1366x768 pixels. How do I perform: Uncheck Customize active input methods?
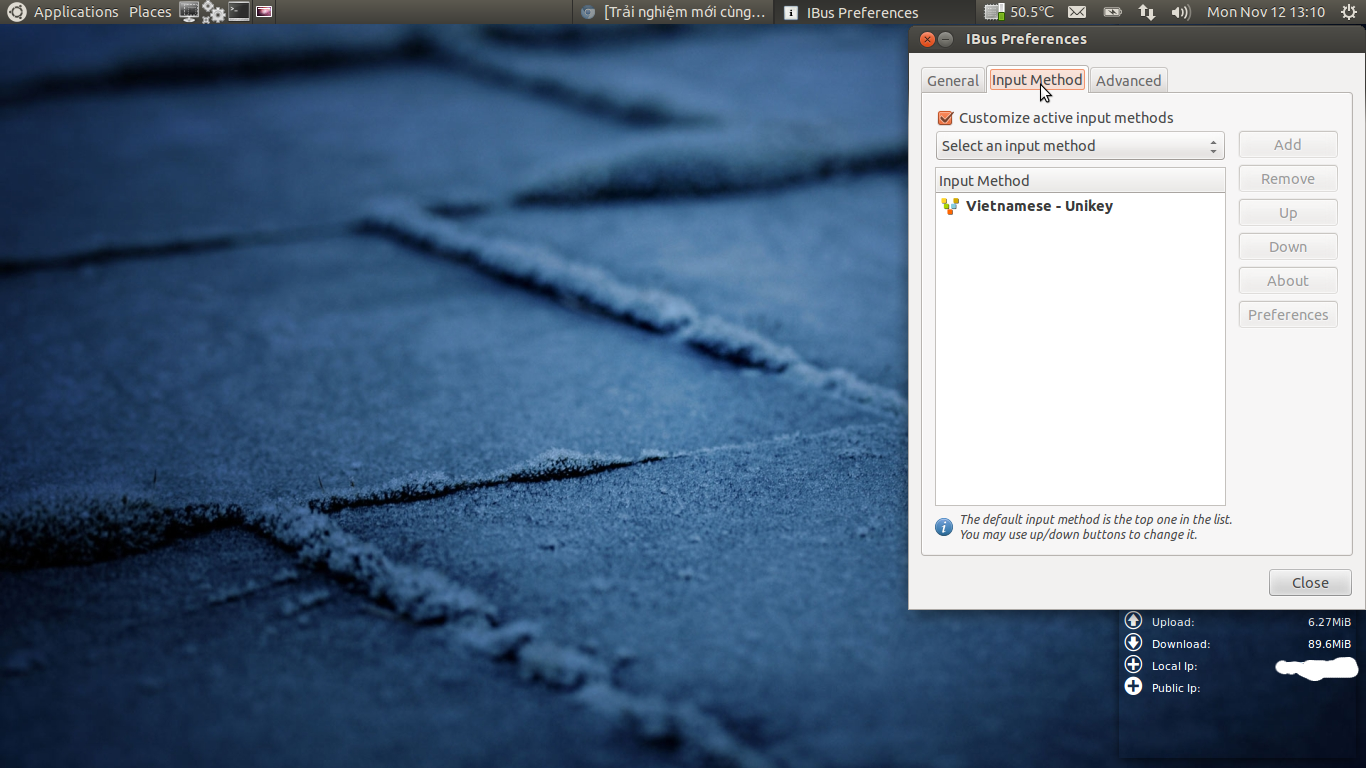[945, 118]
